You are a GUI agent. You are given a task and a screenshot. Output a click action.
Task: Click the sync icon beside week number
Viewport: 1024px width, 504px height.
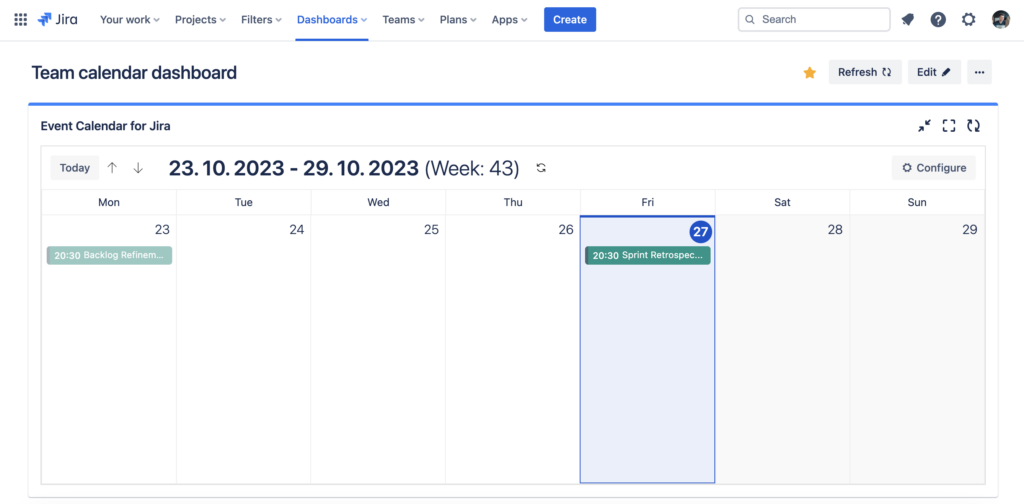[x=541, y=168]
